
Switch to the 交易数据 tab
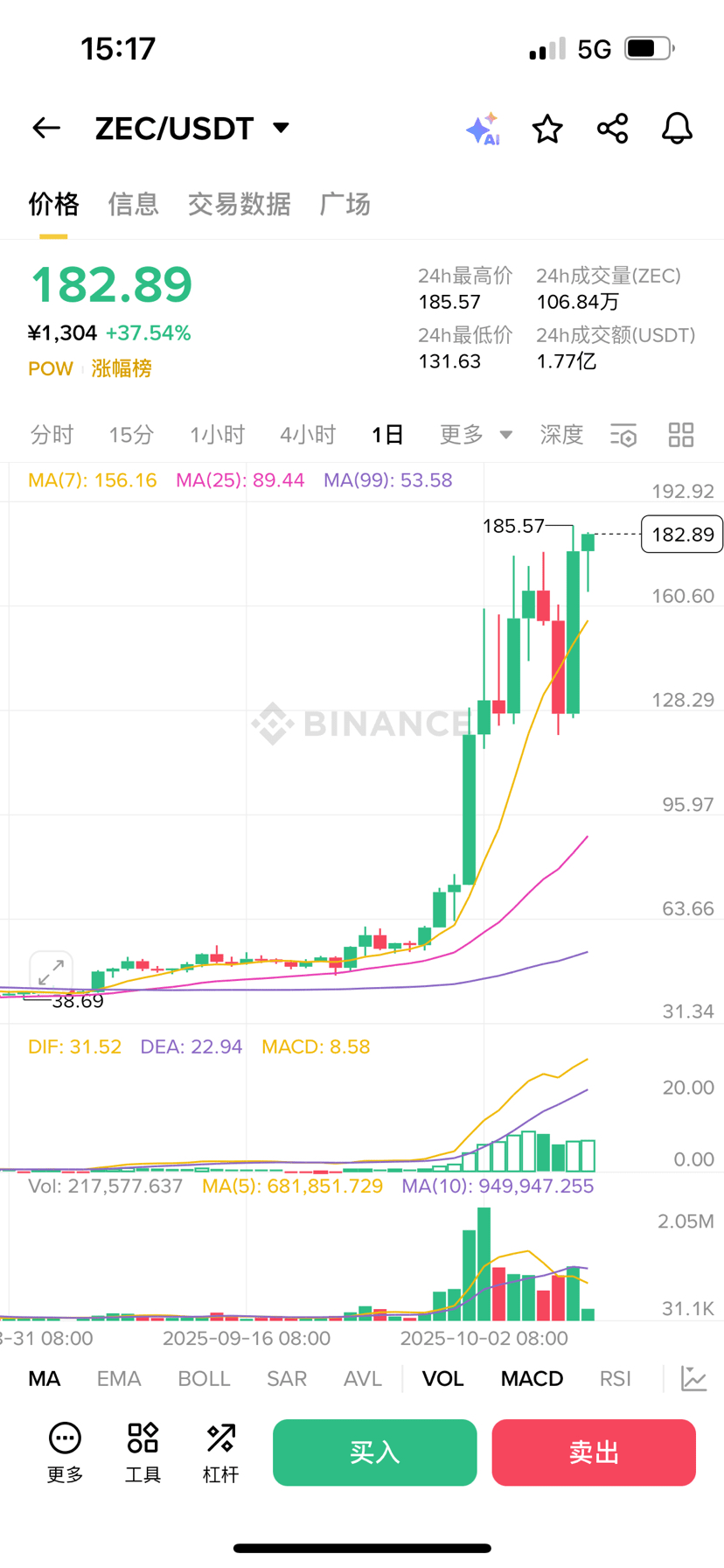pyautogui.click(x=239, y=205)
